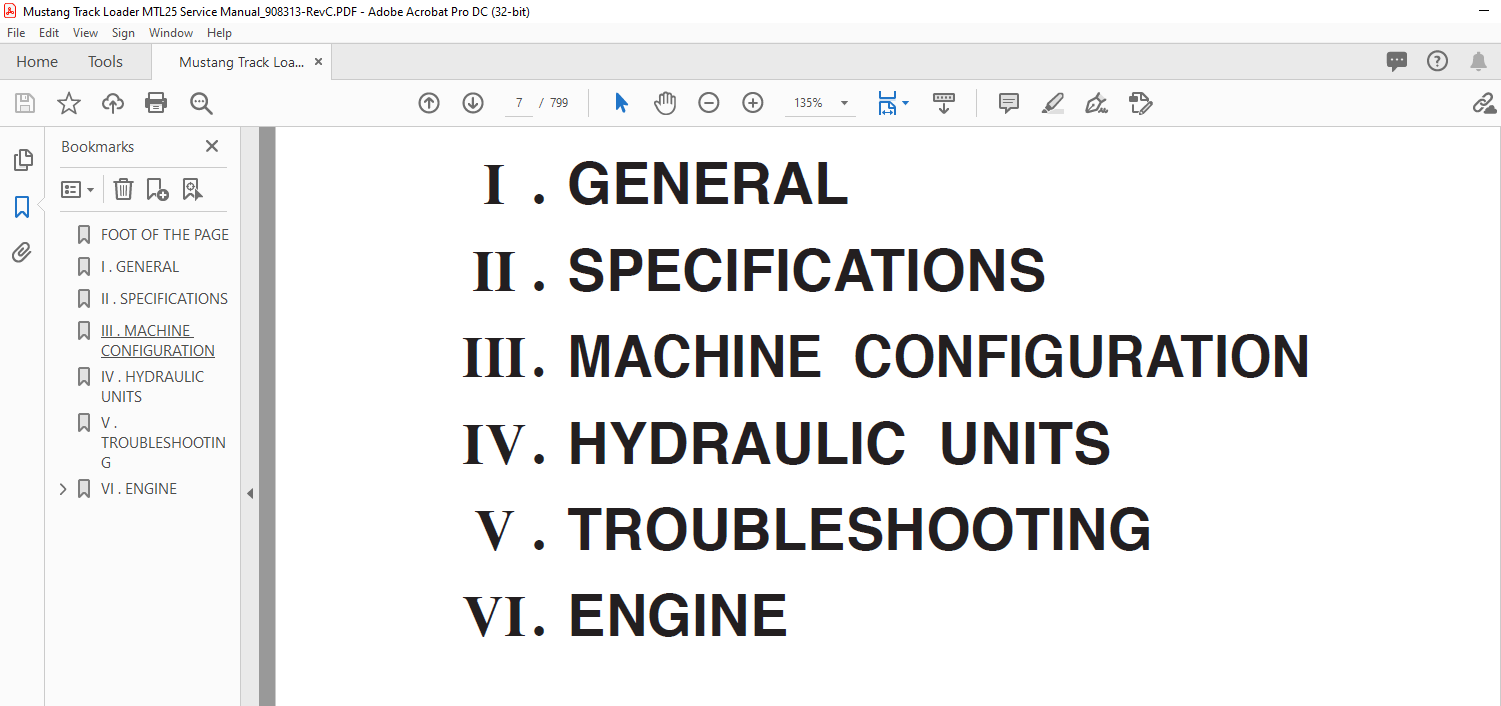Viewport: 1501px width, 706px height.
Task: Select the arrow Selection tool
Action: click(x=621, y=103)
